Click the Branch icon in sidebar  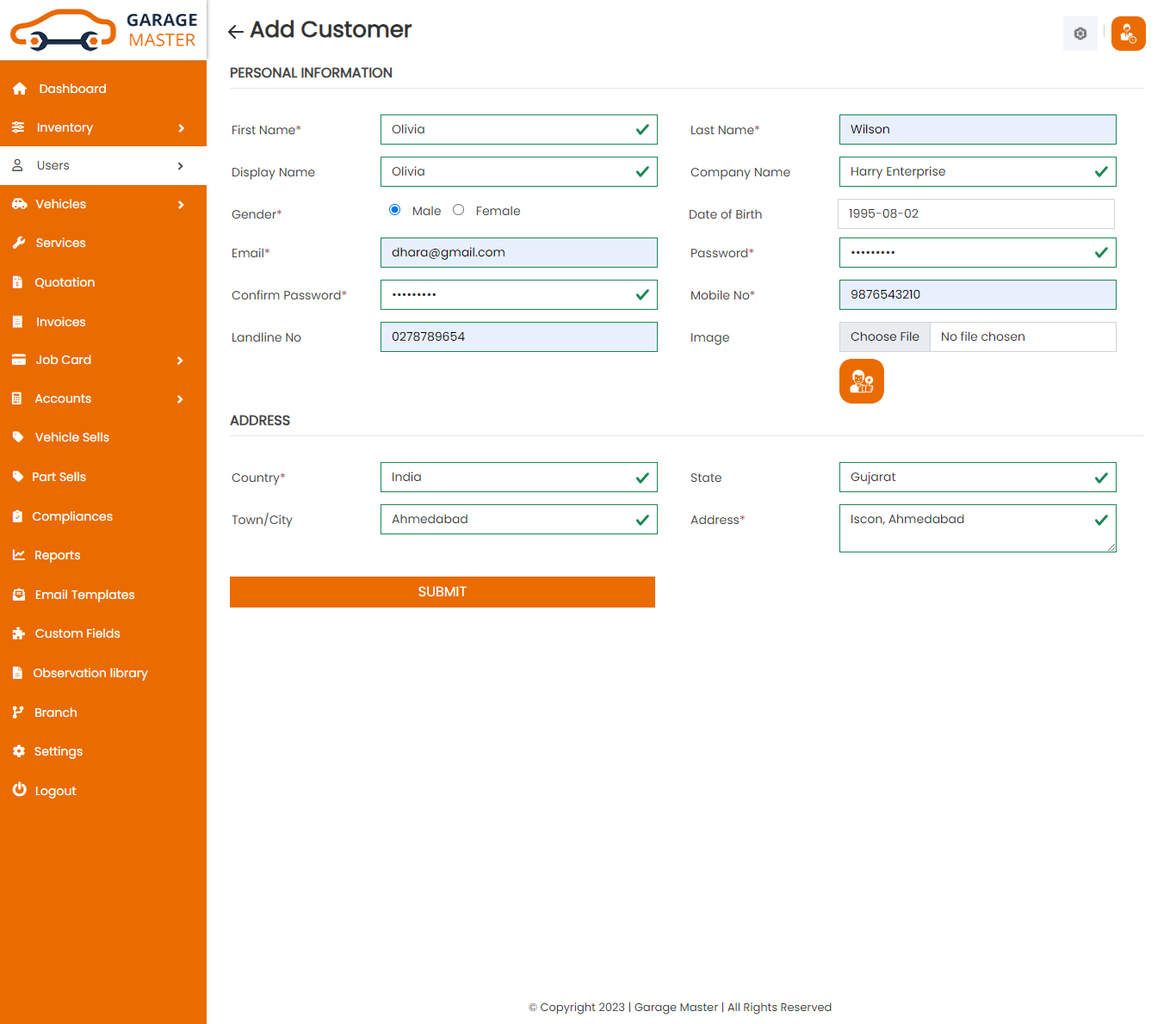pyautogui.click(x=18, y=712)
